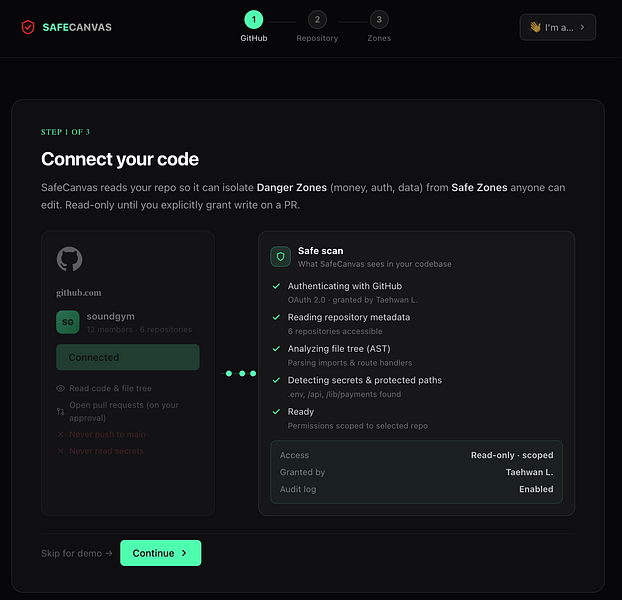Click the "Granted by" label
This screenshot has width=622, height=600.
tap(302, 472)
